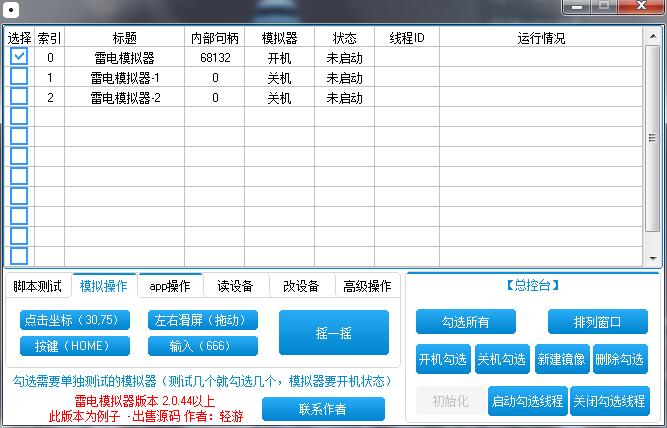
Task: Click the 状态 column header
Action: [x=345, y=38]
